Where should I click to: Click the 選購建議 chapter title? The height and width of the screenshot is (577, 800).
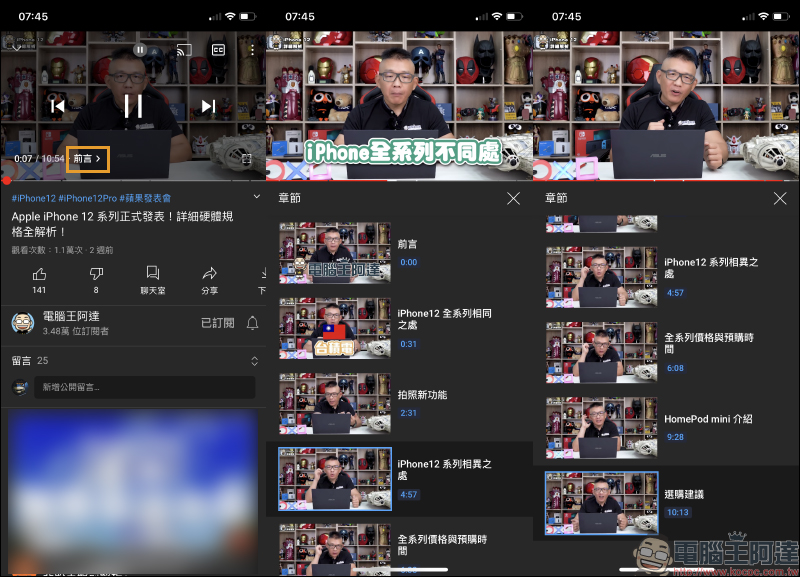coord(684,494)
